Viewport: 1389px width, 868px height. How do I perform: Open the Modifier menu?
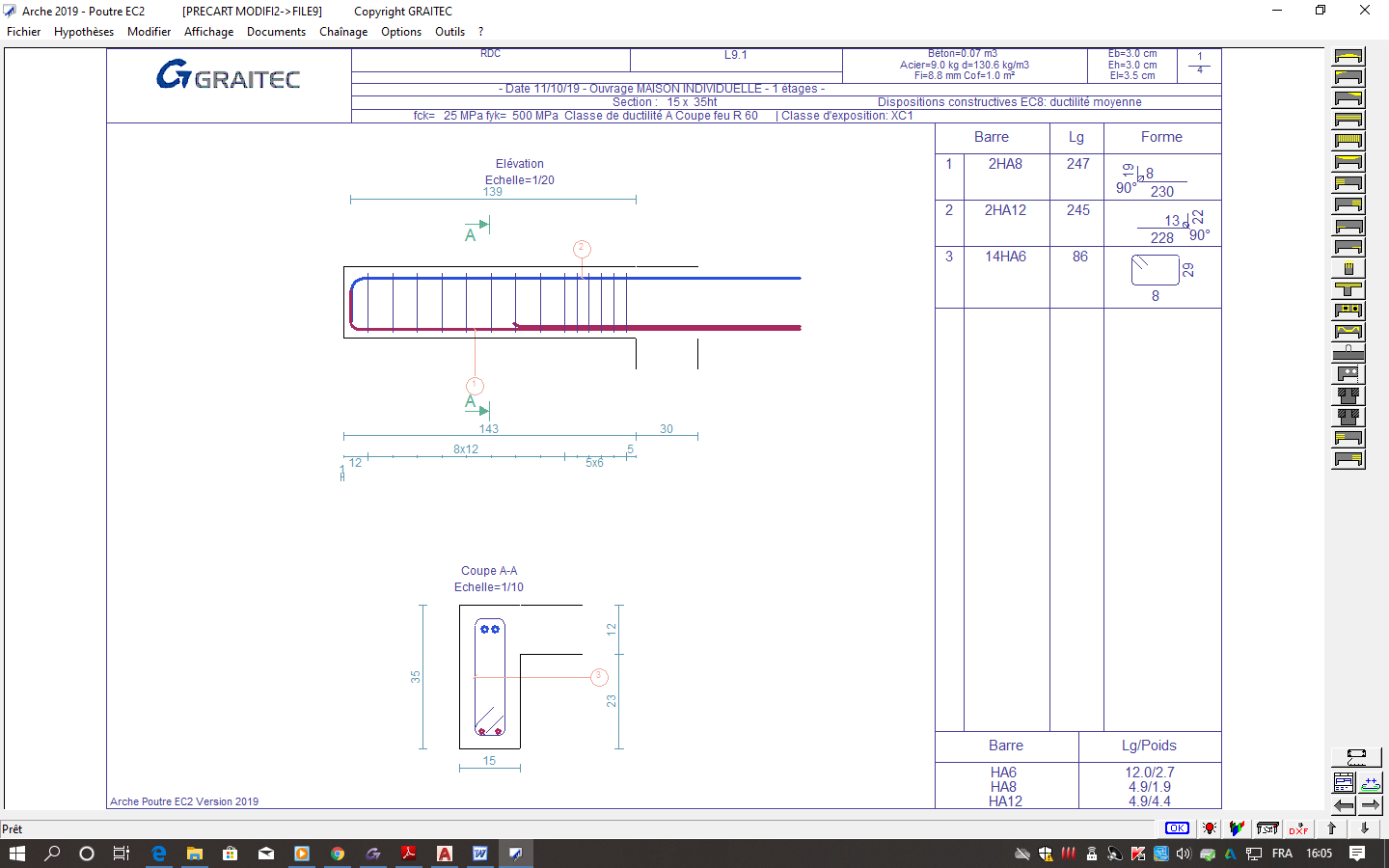(149, 32)
